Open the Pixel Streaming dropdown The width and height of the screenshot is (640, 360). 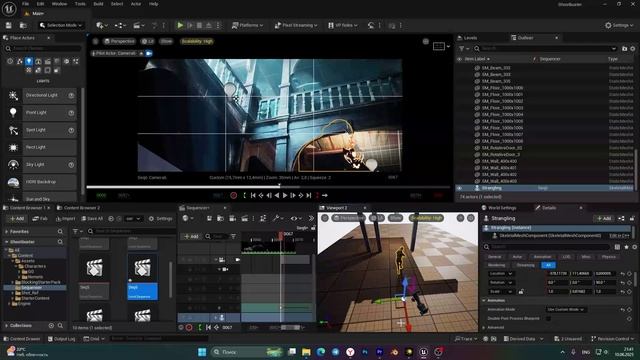pos(296,25)
